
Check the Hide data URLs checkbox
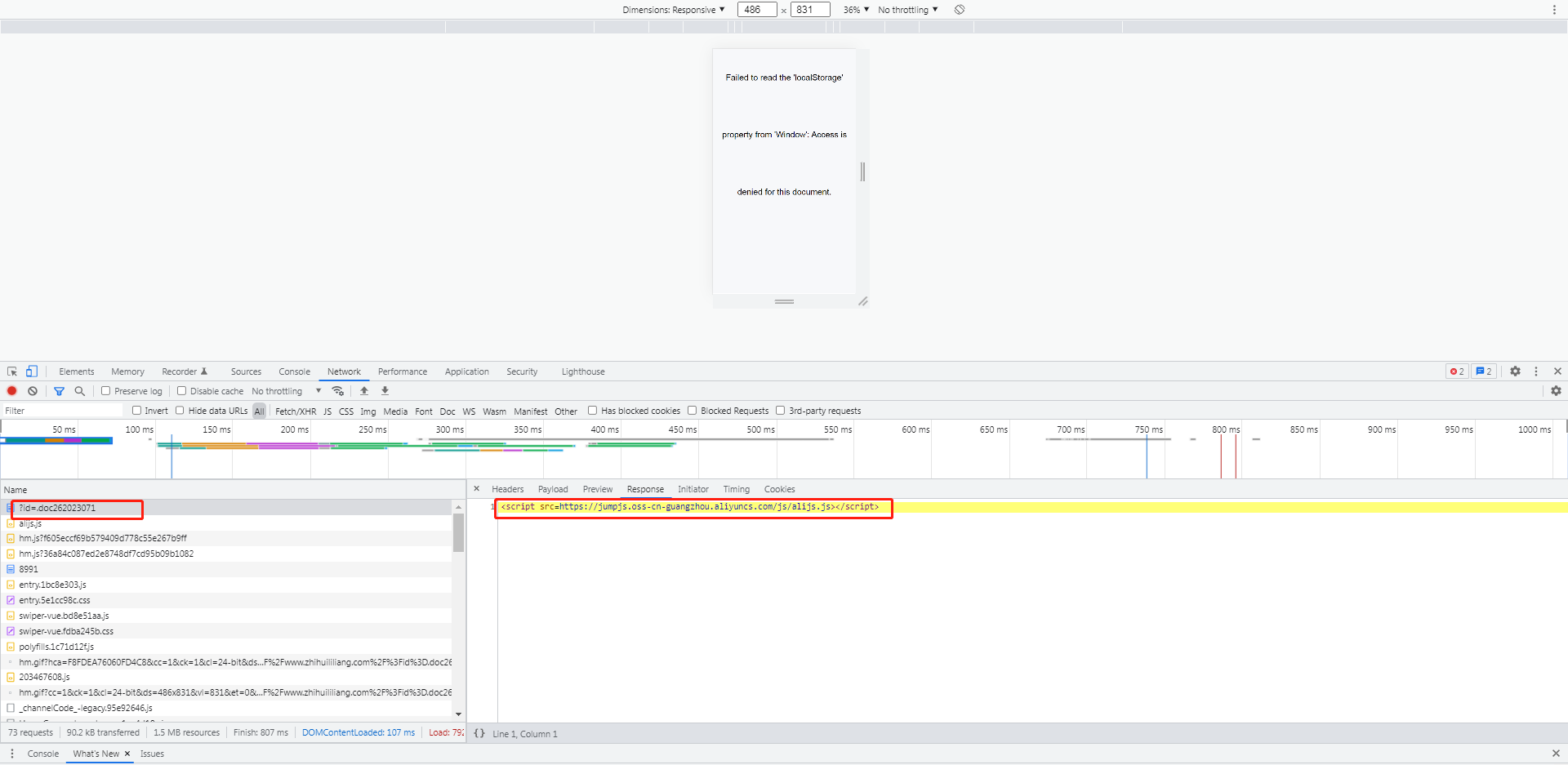pos(180,411)
